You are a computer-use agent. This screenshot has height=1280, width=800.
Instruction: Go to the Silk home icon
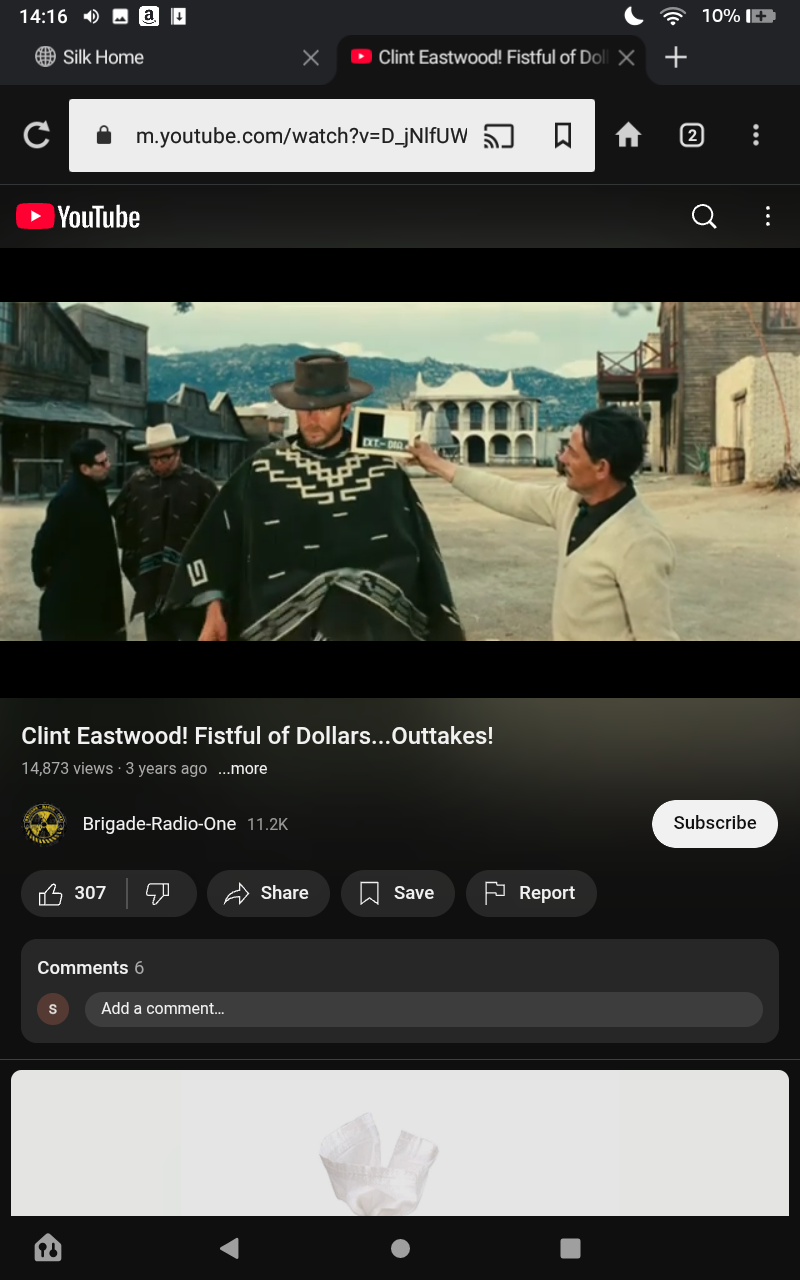[x=628, y=135]
